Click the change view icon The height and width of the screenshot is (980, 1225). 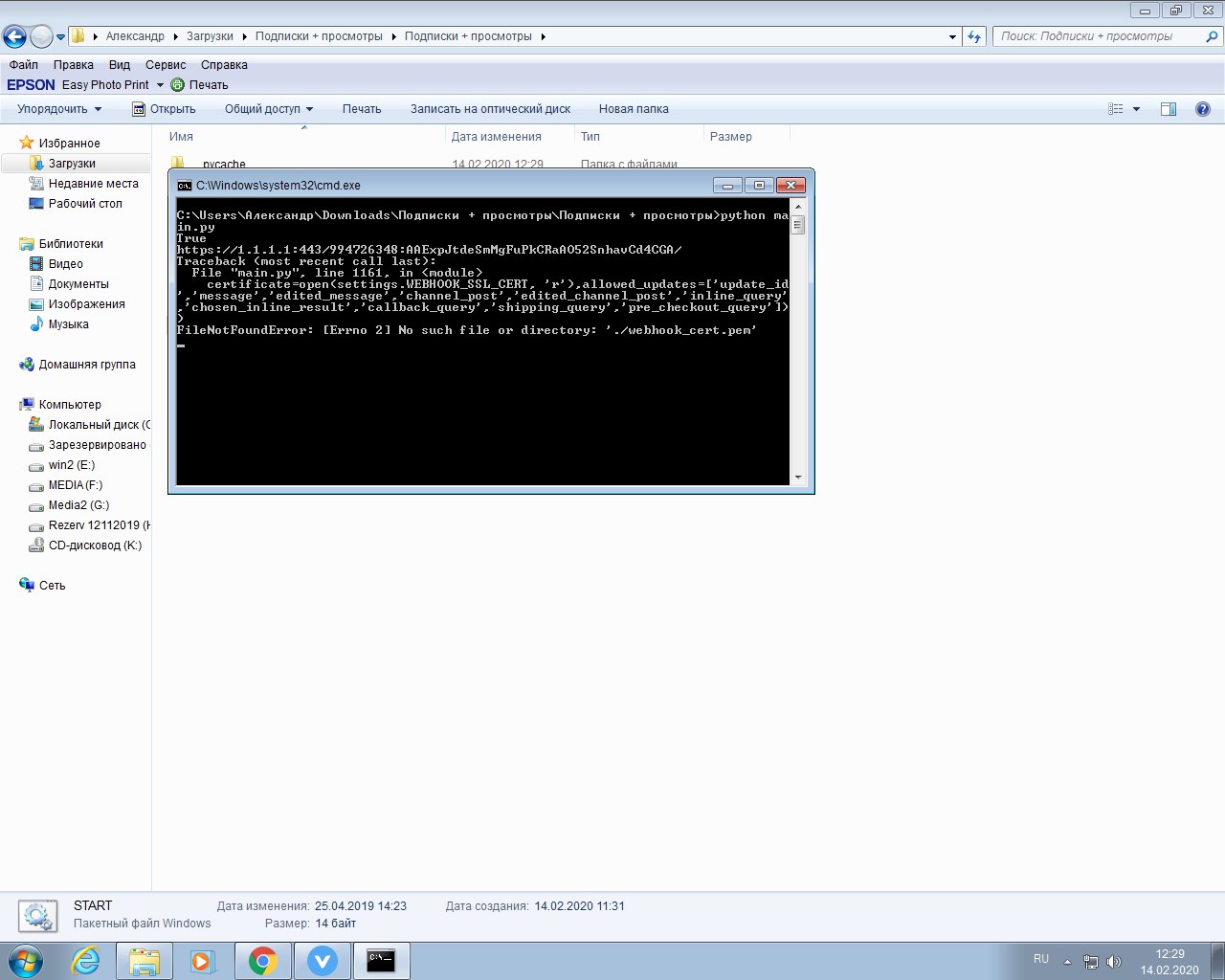[x=1116, y=109]
